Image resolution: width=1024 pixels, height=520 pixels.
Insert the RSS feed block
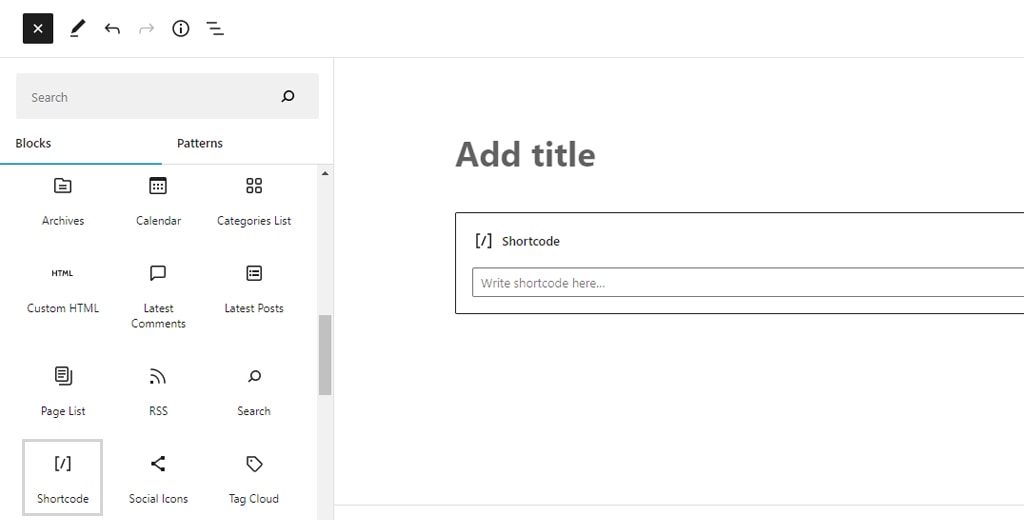pyautogui.click(x=158, y=390)
